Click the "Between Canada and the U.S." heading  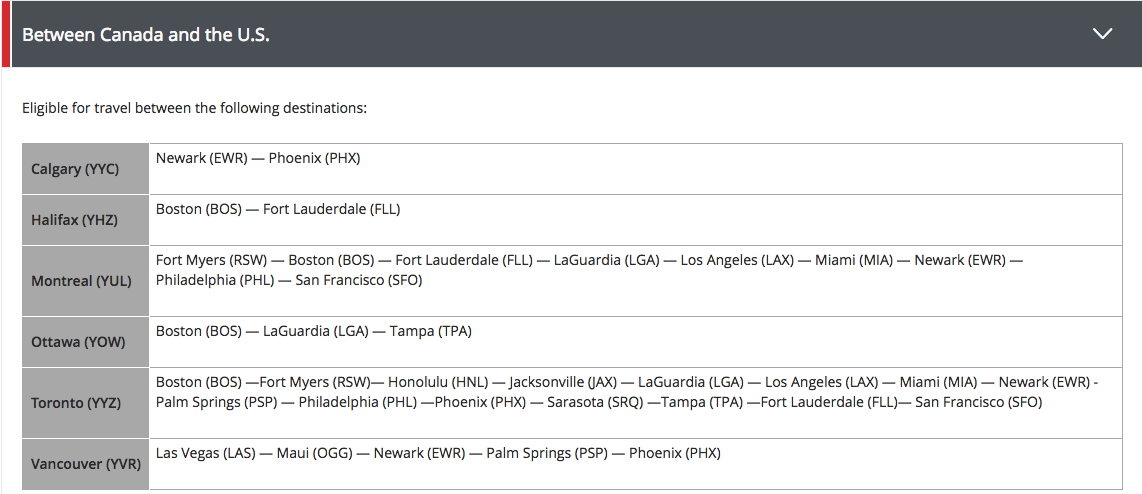(146, 34)
